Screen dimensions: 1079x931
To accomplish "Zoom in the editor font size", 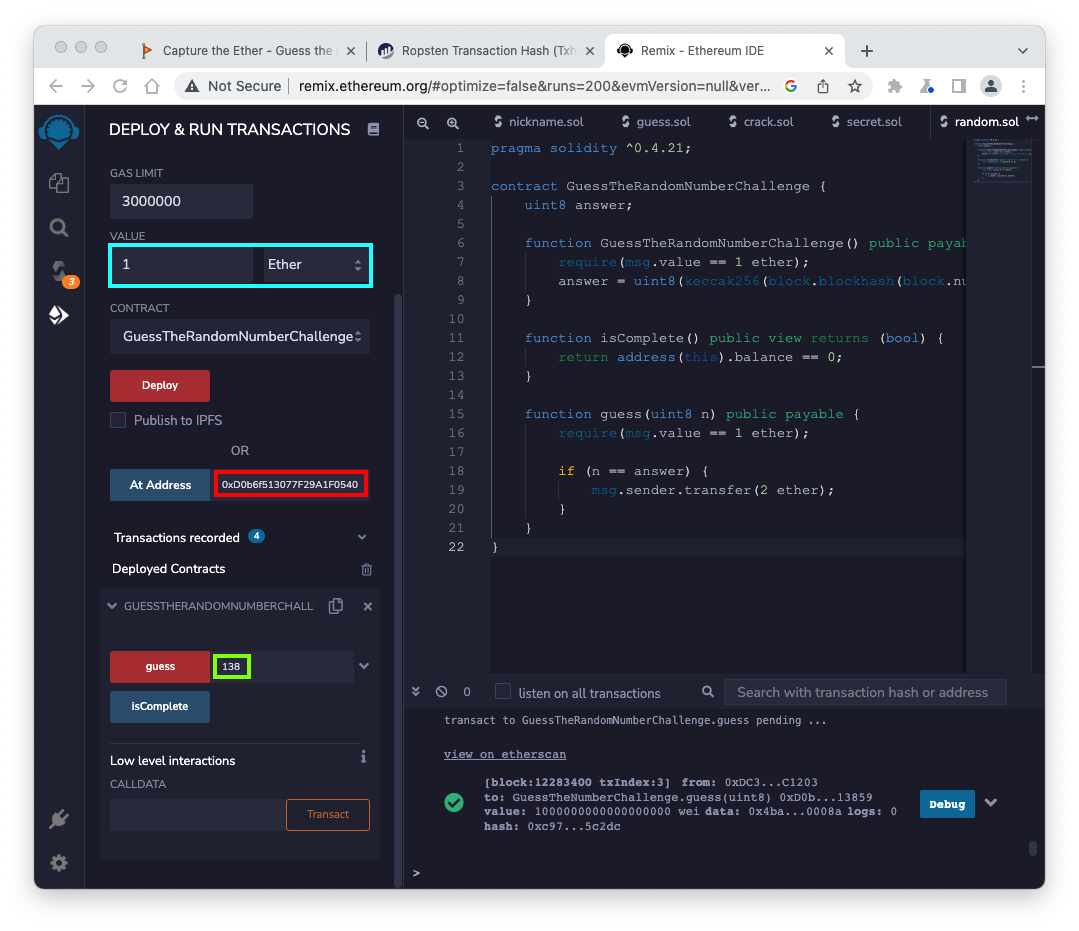I will 453,122.
